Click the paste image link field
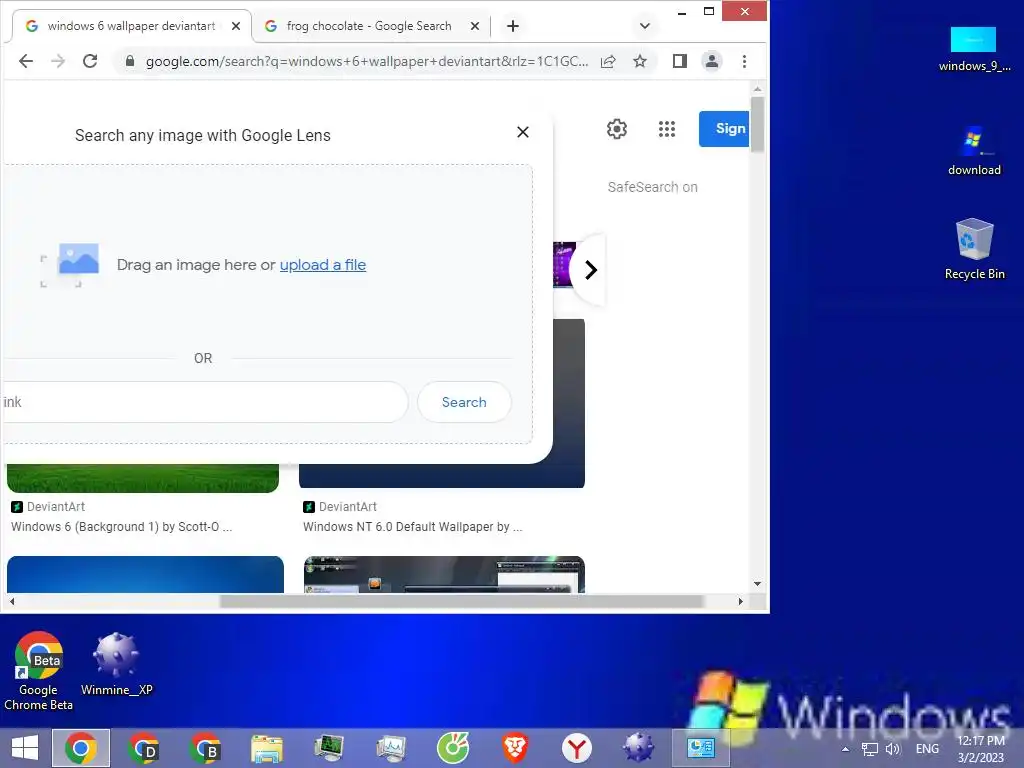This screenshot has width=1024, height=768. point(205,402)
